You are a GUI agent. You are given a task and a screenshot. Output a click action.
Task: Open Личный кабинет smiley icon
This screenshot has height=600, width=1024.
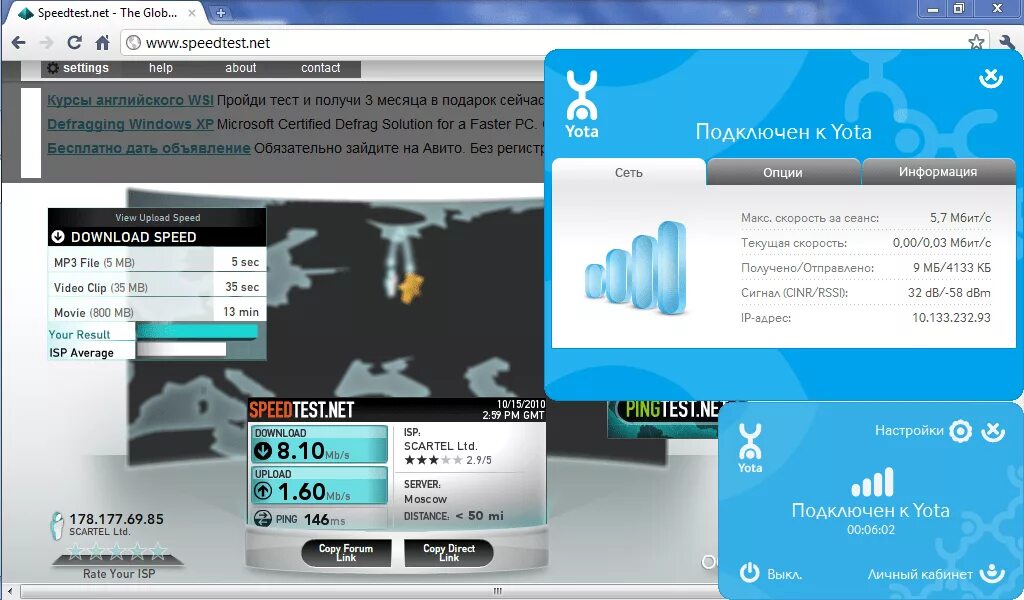pyautogui.click(x=992, y=573)
